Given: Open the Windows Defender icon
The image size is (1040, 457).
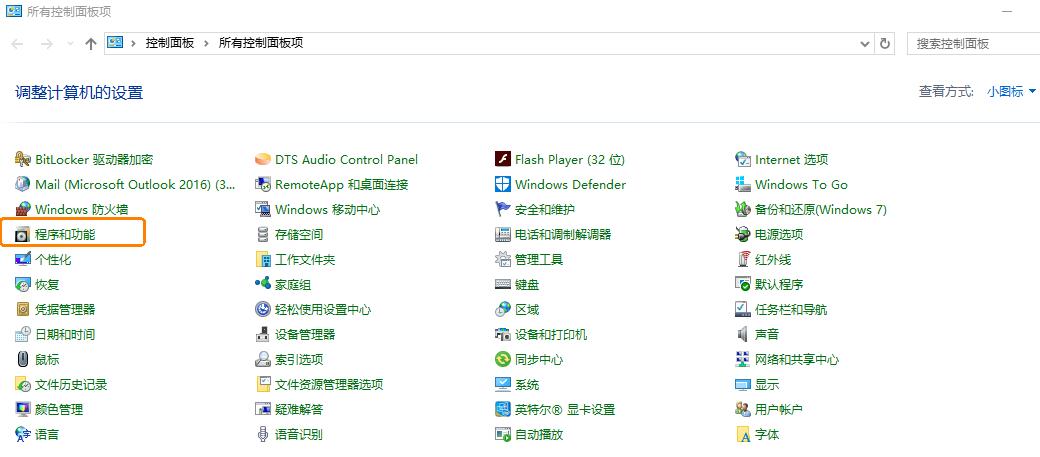Looking at the screenshot, I should pyautogui.click(x=503, y=184).
